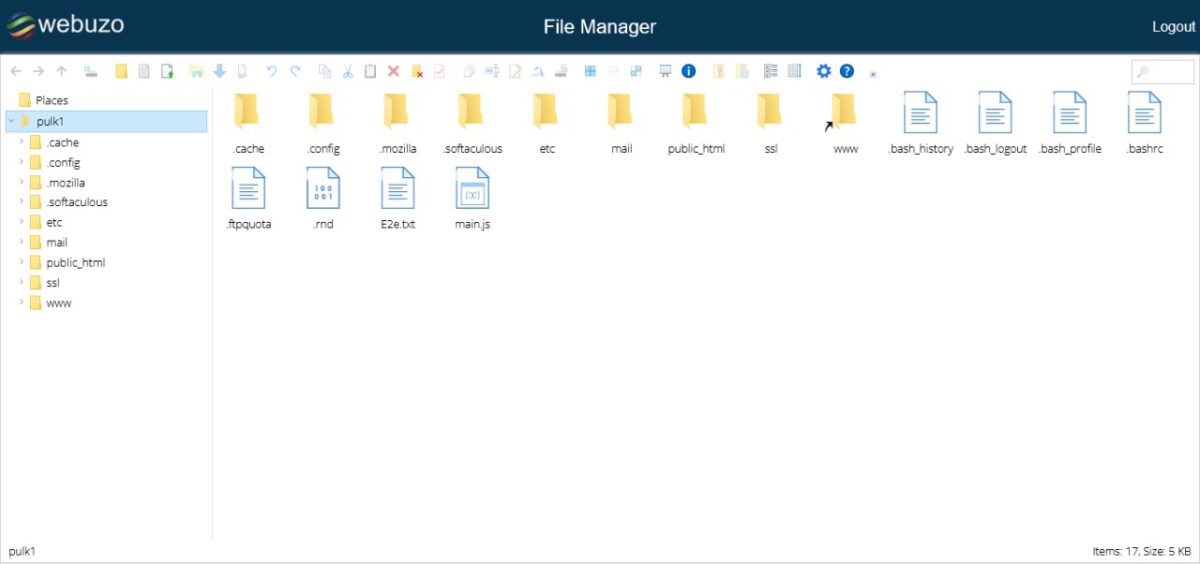Click the Preview easel icon
The height and width of the screenshot is (564, 1200).
point(665,71)
